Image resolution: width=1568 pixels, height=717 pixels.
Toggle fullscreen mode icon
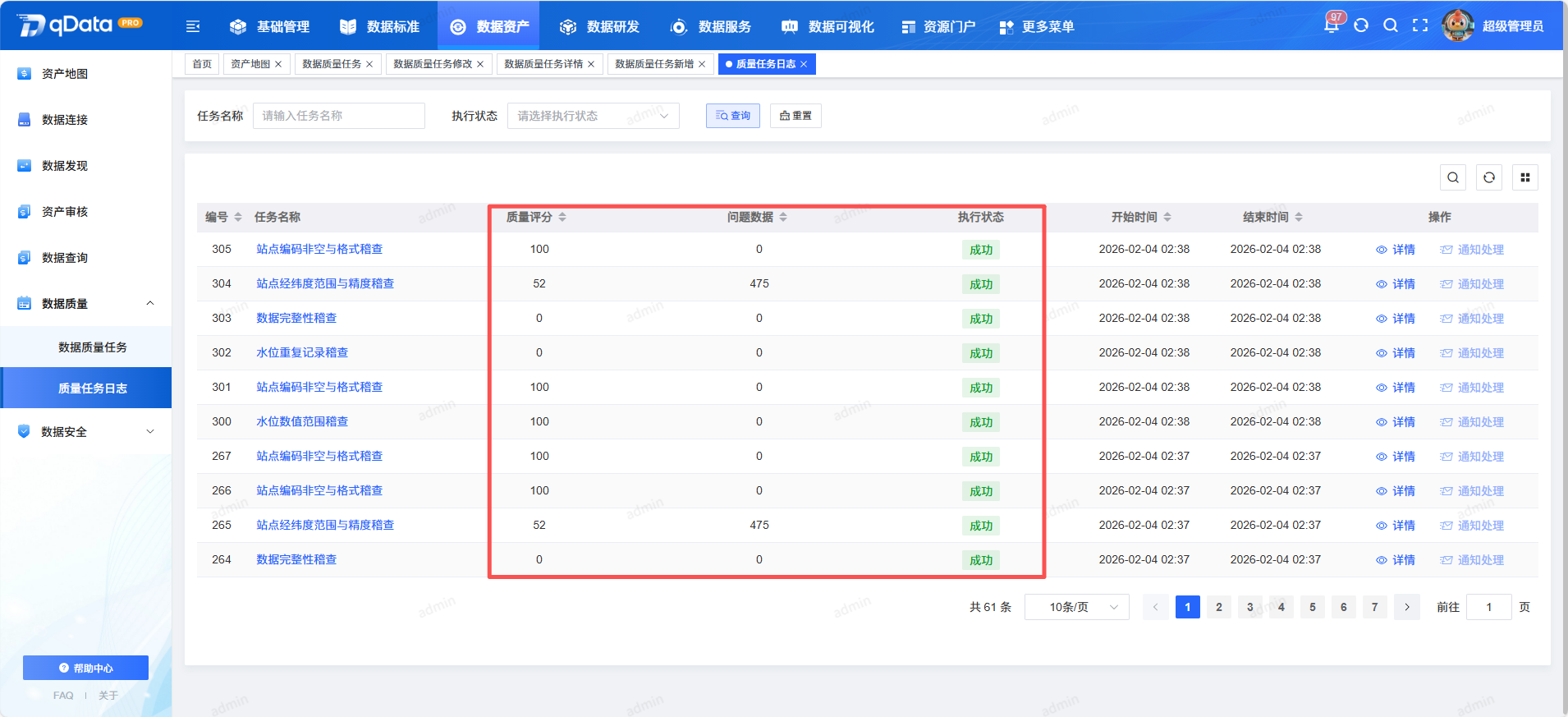(x=1420, y=25)
